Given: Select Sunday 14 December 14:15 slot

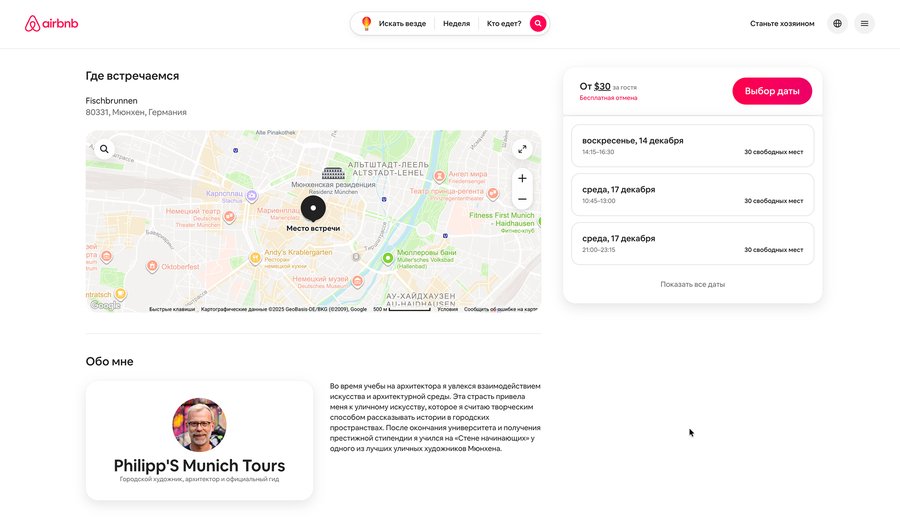Looking at the screenshot, I should click(x=692, y=146).
